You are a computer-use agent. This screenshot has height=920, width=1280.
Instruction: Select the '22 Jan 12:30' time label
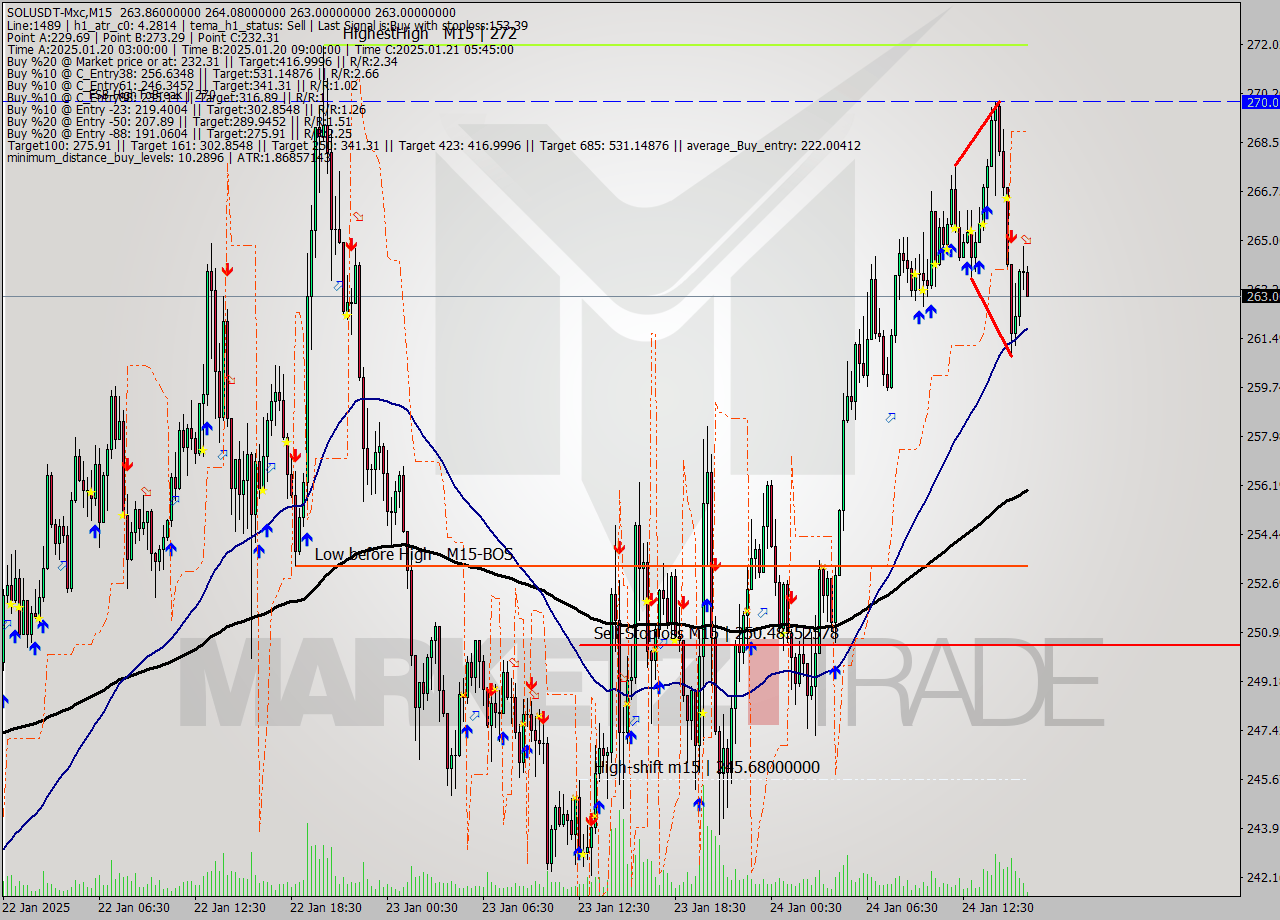(x=230, y=908)
